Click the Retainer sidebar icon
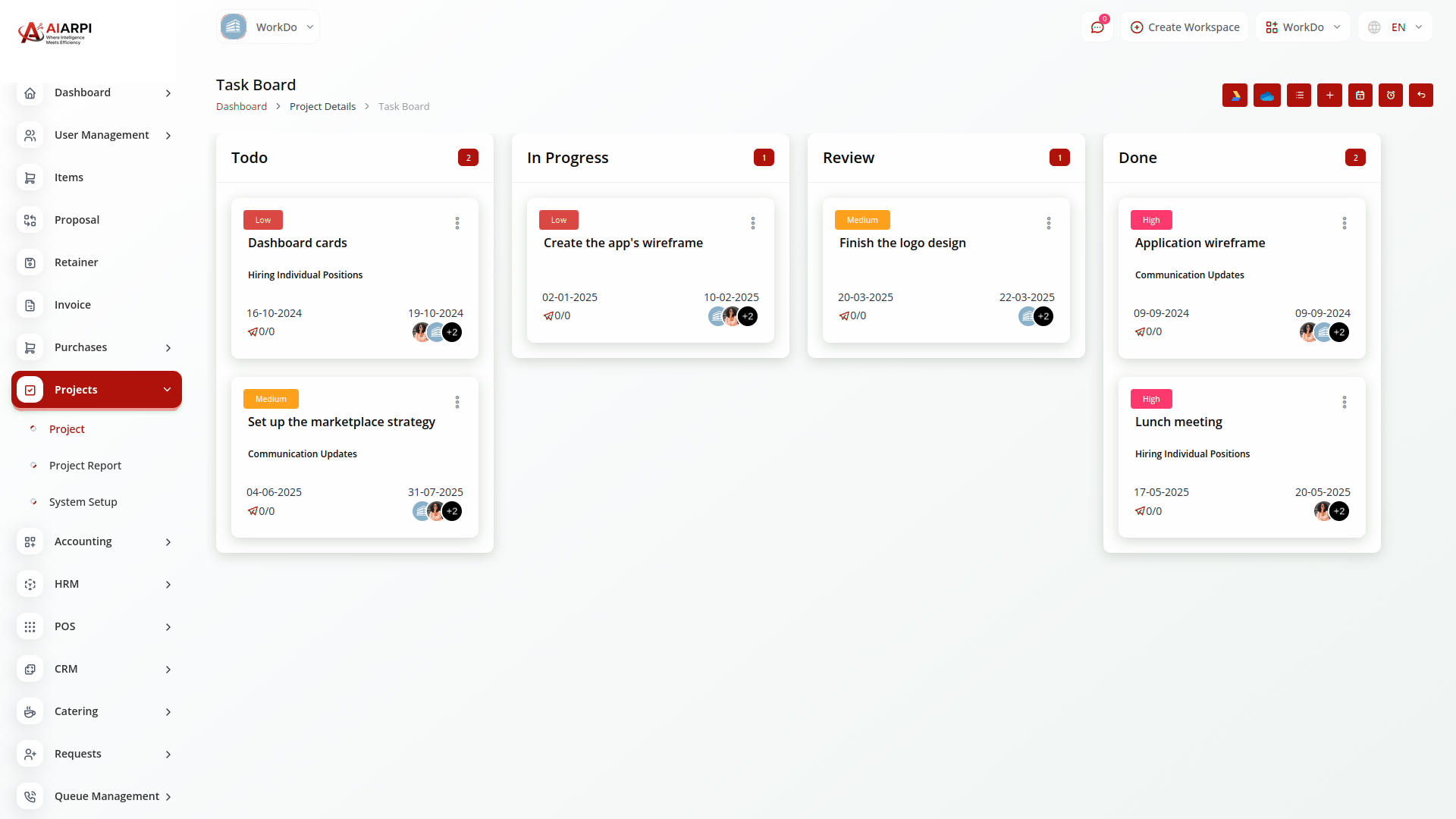 (30, 262)
